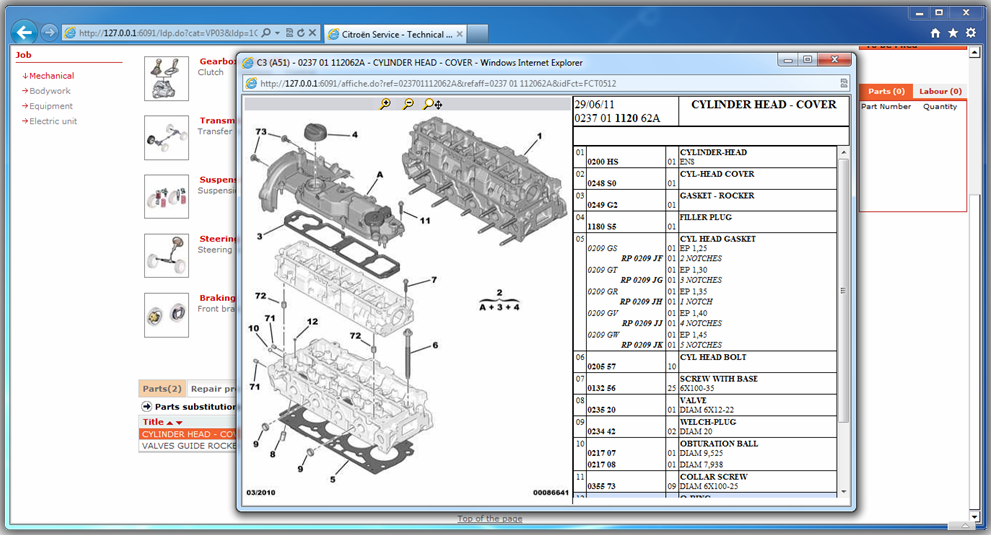Image resolution: width=991 pixels, height=535 pixels.
Task: Switch to the Parts(2) tab
Action: (x=162, y=388)
